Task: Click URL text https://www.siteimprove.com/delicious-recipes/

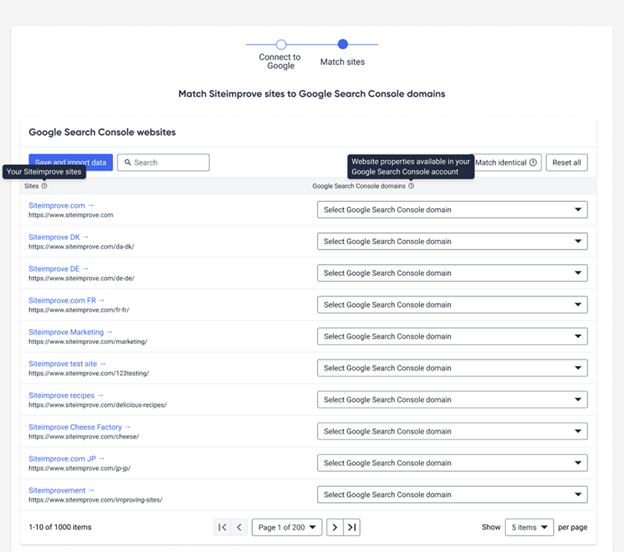Action: tap(98, 405)
